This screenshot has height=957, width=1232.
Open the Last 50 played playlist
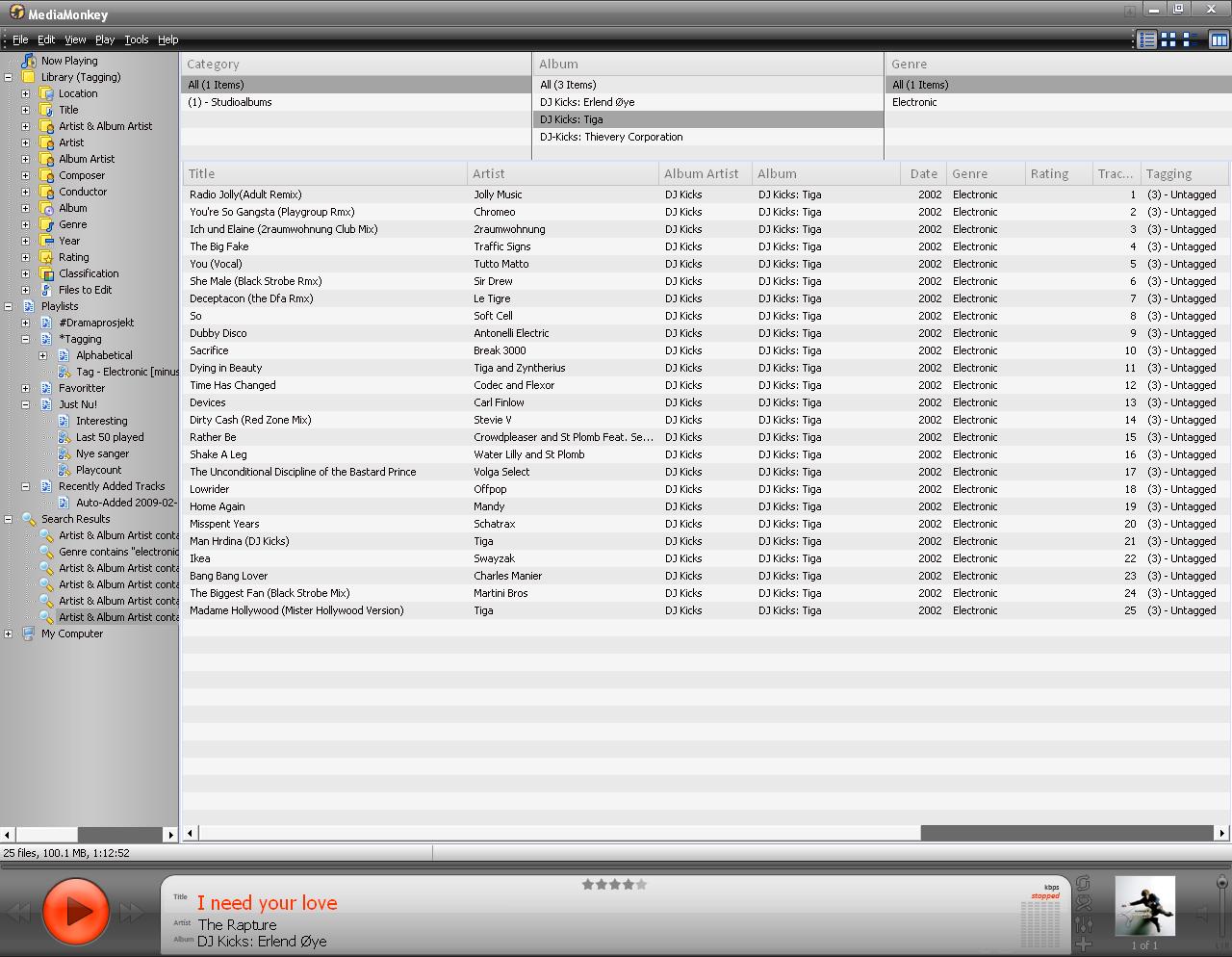[110, 437]
